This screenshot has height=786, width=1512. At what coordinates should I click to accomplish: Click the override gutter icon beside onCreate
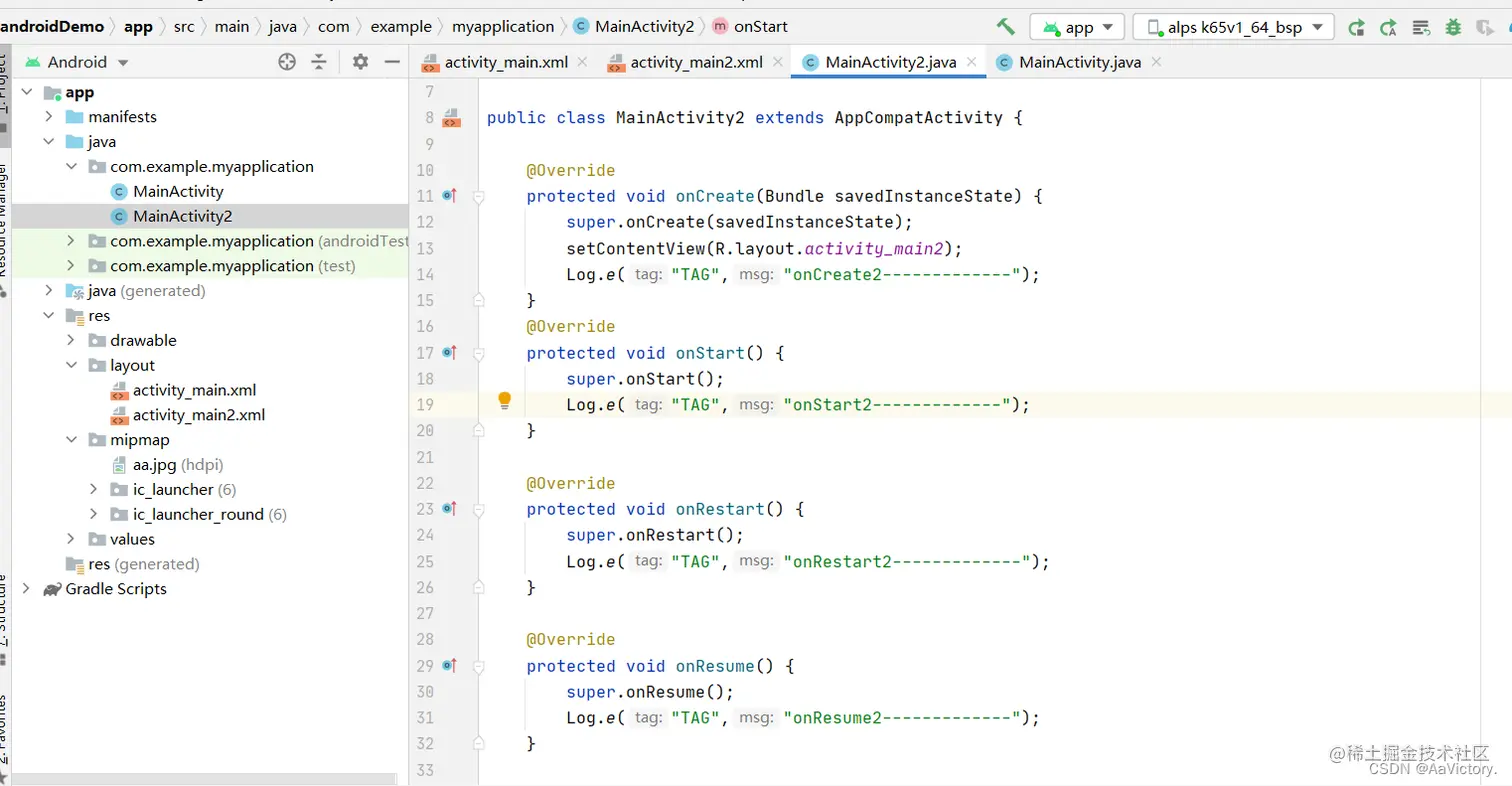pos(450,196)
